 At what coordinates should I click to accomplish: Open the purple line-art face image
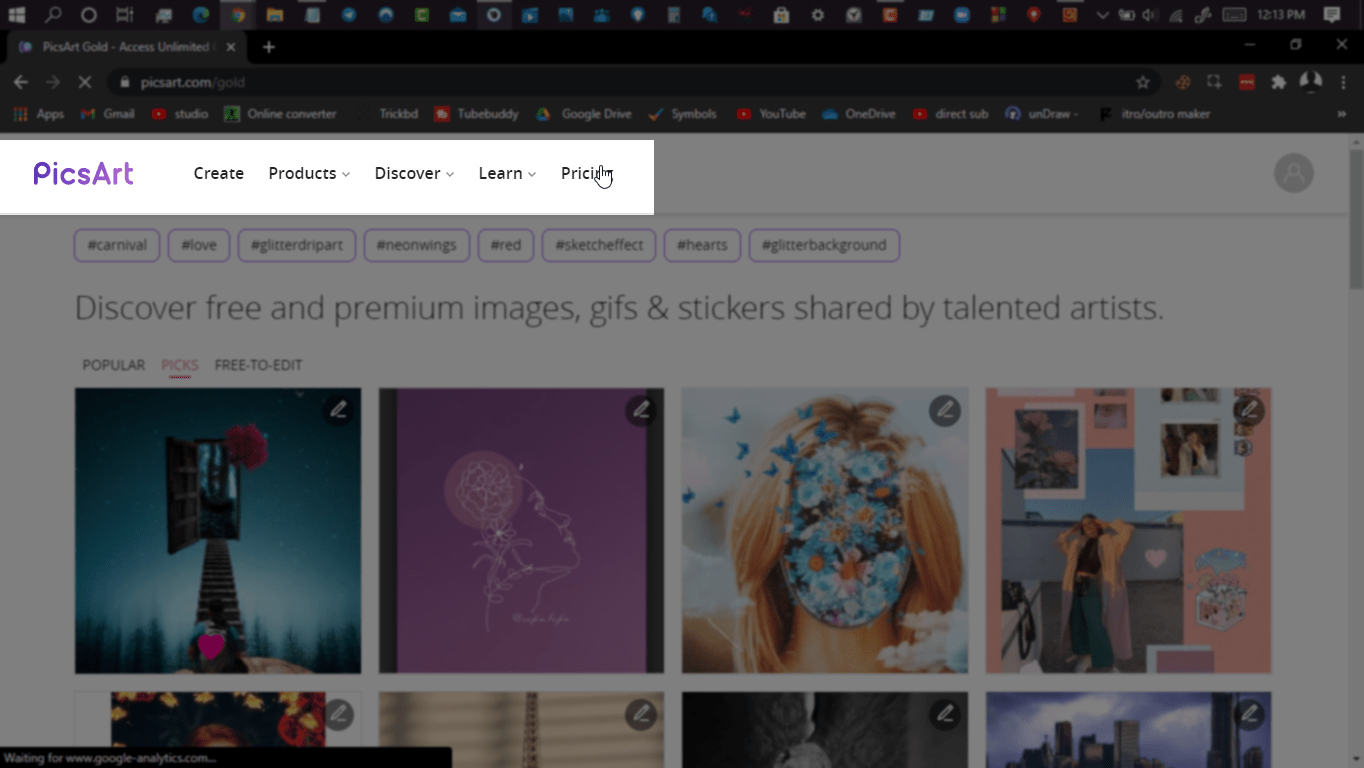click(521, 530)
